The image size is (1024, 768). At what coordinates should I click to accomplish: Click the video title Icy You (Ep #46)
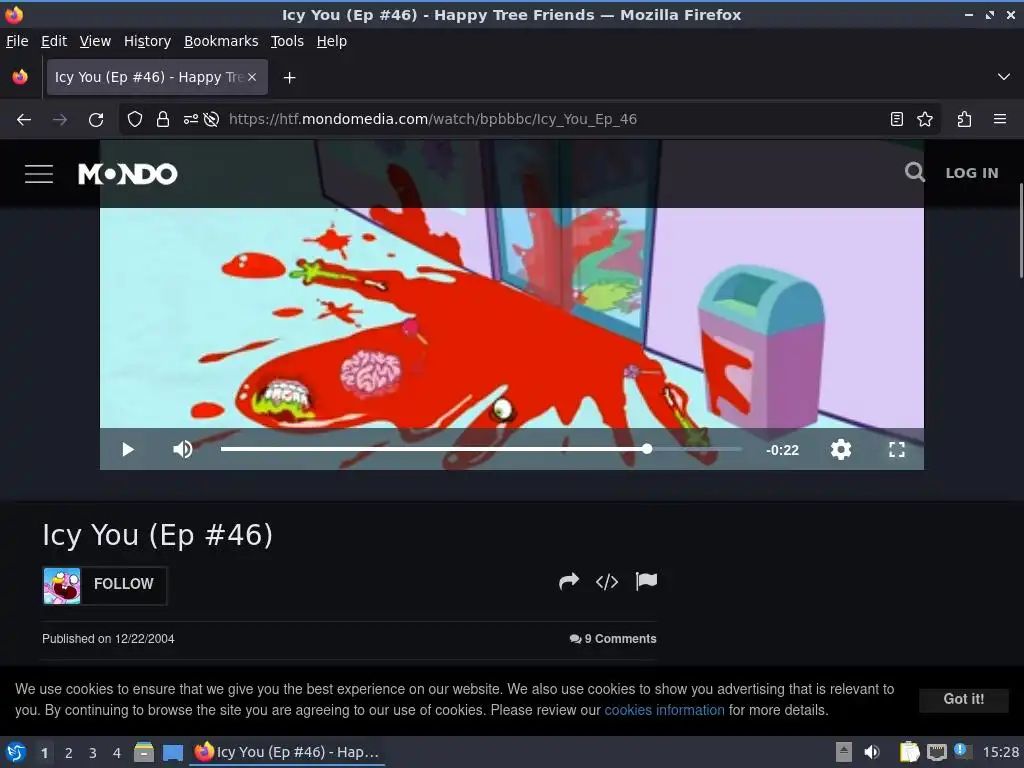tap(157, 535)
